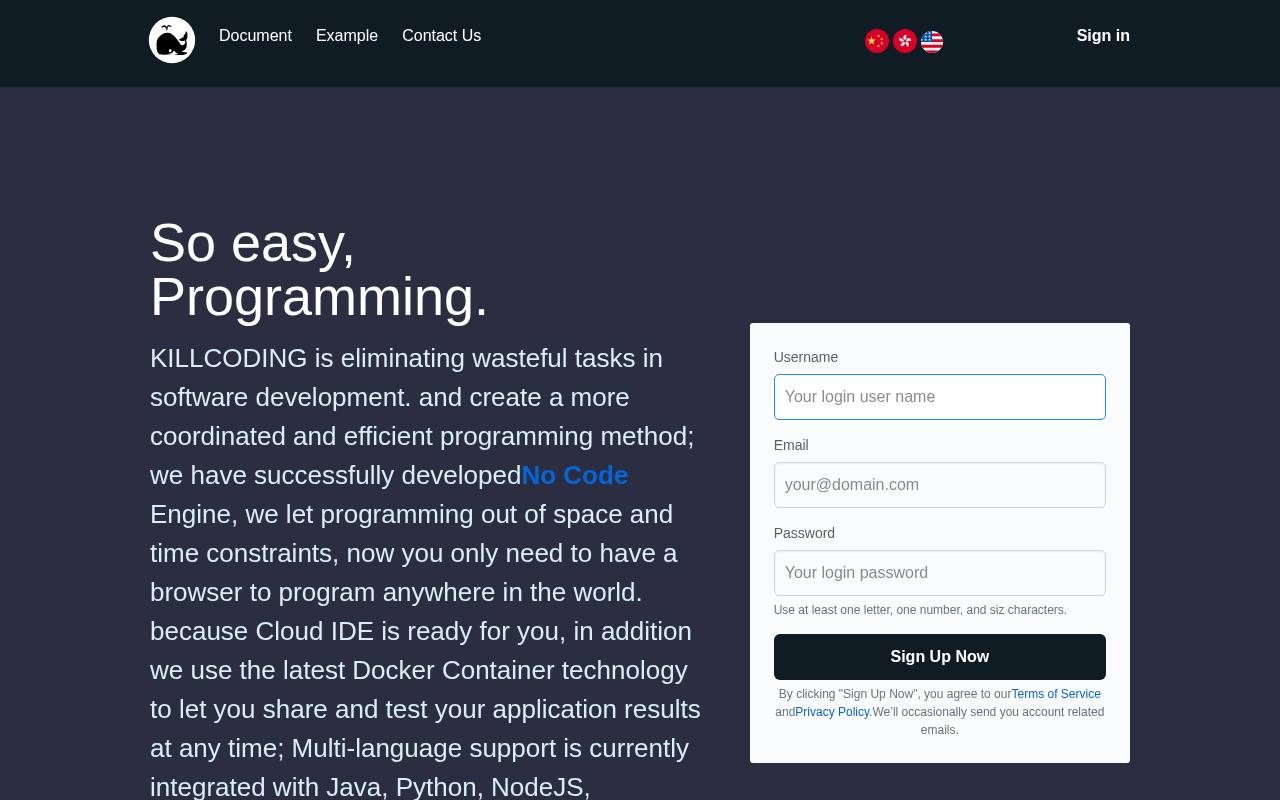The width and height of the screenshot is (1280, 800).
Task: Open the Contact Us page
Action: point(441,36)
